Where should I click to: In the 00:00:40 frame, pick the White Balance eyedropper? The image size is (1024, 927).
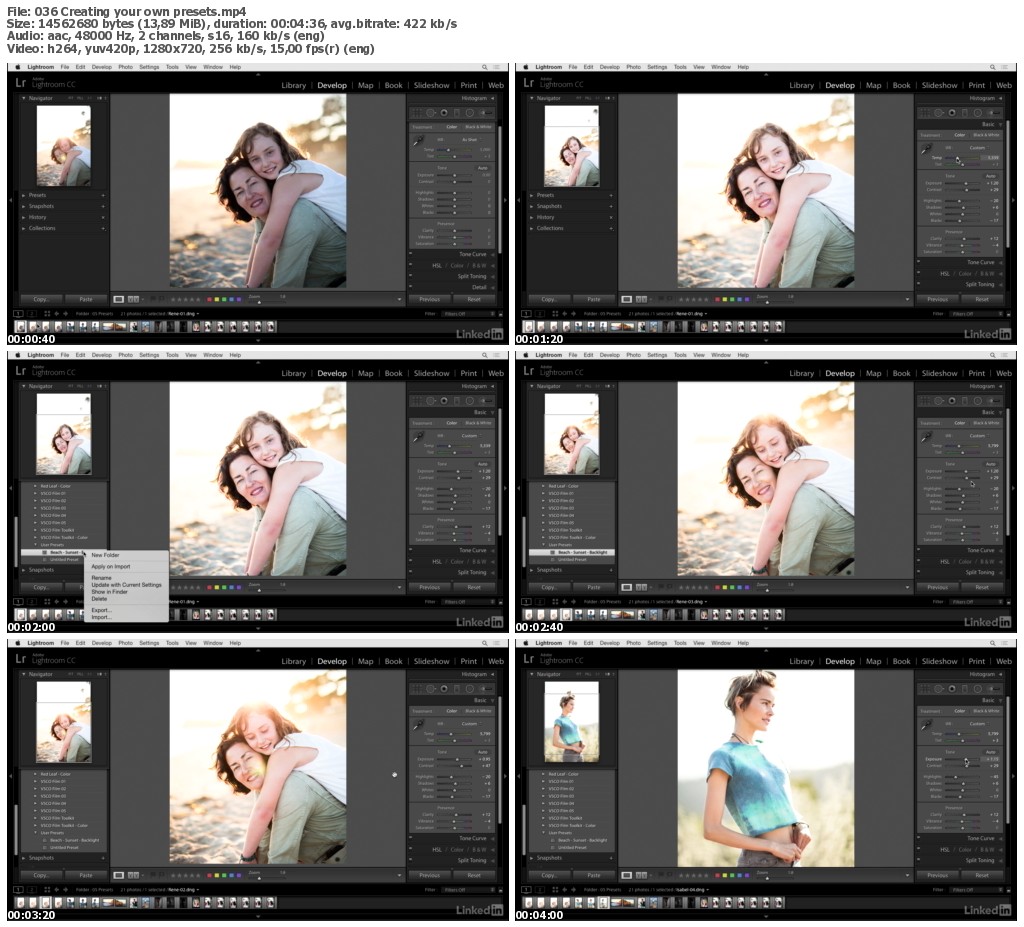(417, 141)
